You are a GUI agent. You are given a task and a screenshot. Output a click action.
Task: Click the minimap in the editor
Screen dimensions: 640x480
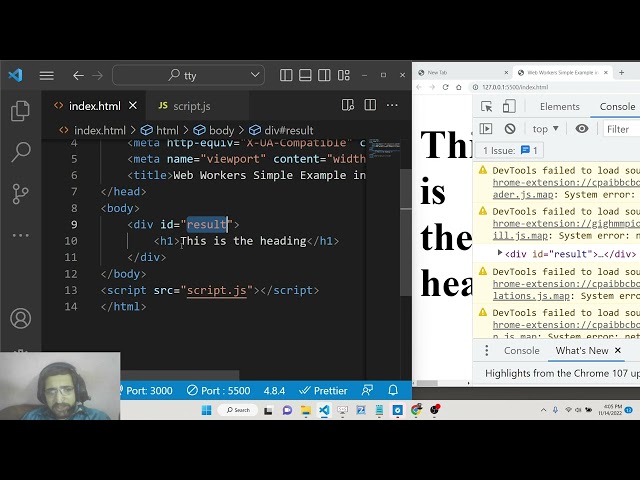pos(384,148)
